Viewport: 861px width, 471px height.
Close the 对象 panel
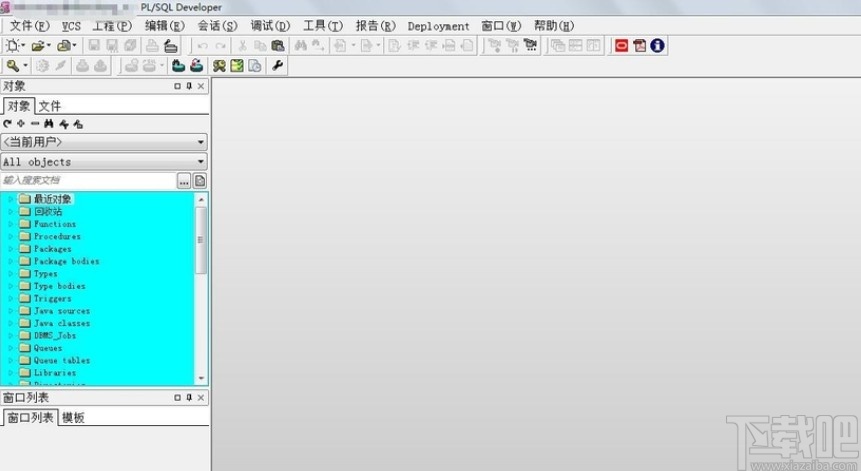click(201, 86)
